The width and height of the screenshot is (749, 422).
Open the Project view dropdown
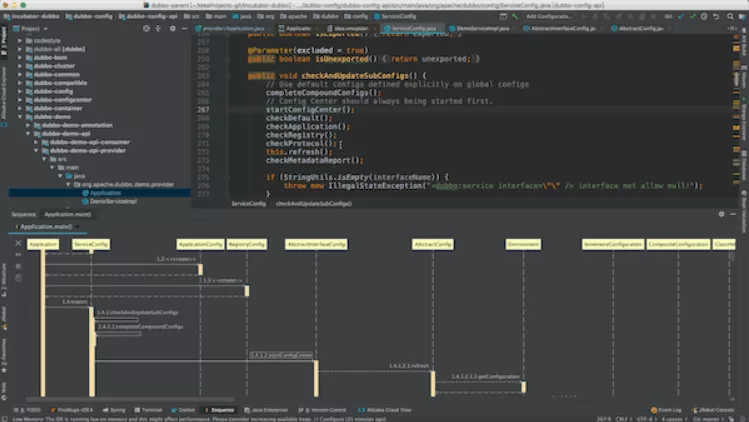(x=31, y=29)
